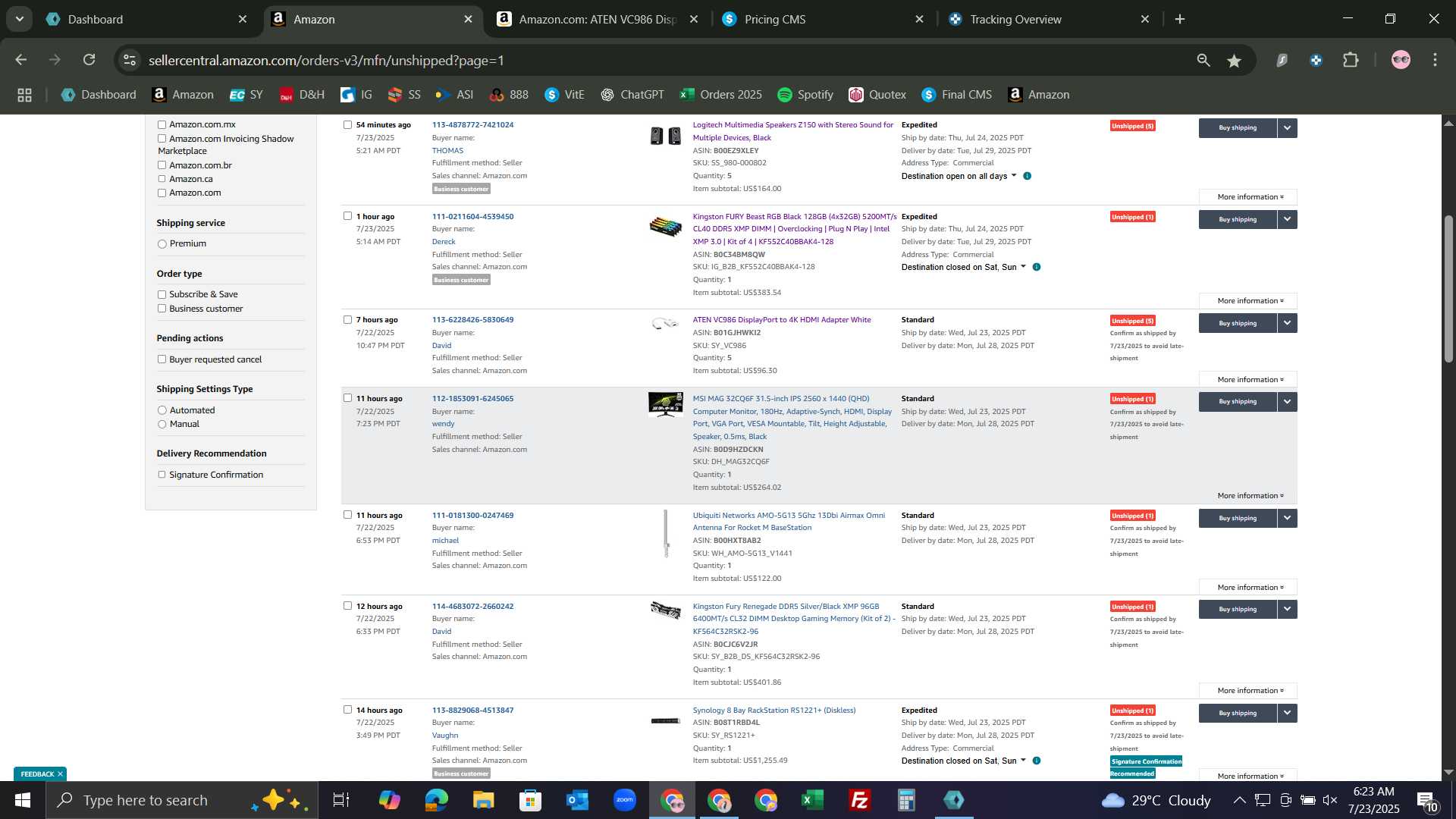Viewport: 1456px width, 819px height.
Task: Open buyer name link wendy
Action: click(x=443, y=424)
